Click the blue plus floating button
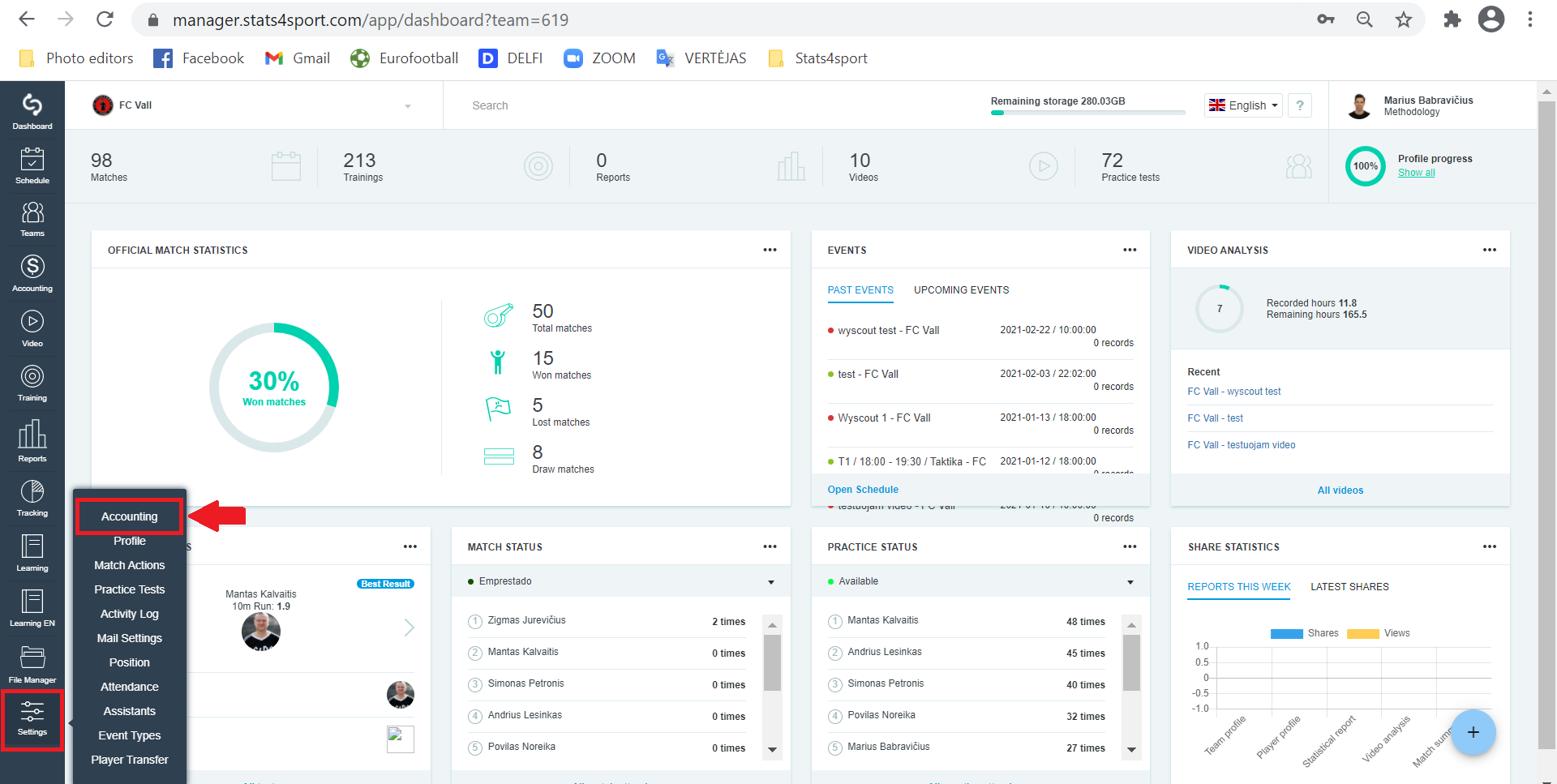Screen dimensions: 1557x784 pyautogui.click(x=1473, y=732)
